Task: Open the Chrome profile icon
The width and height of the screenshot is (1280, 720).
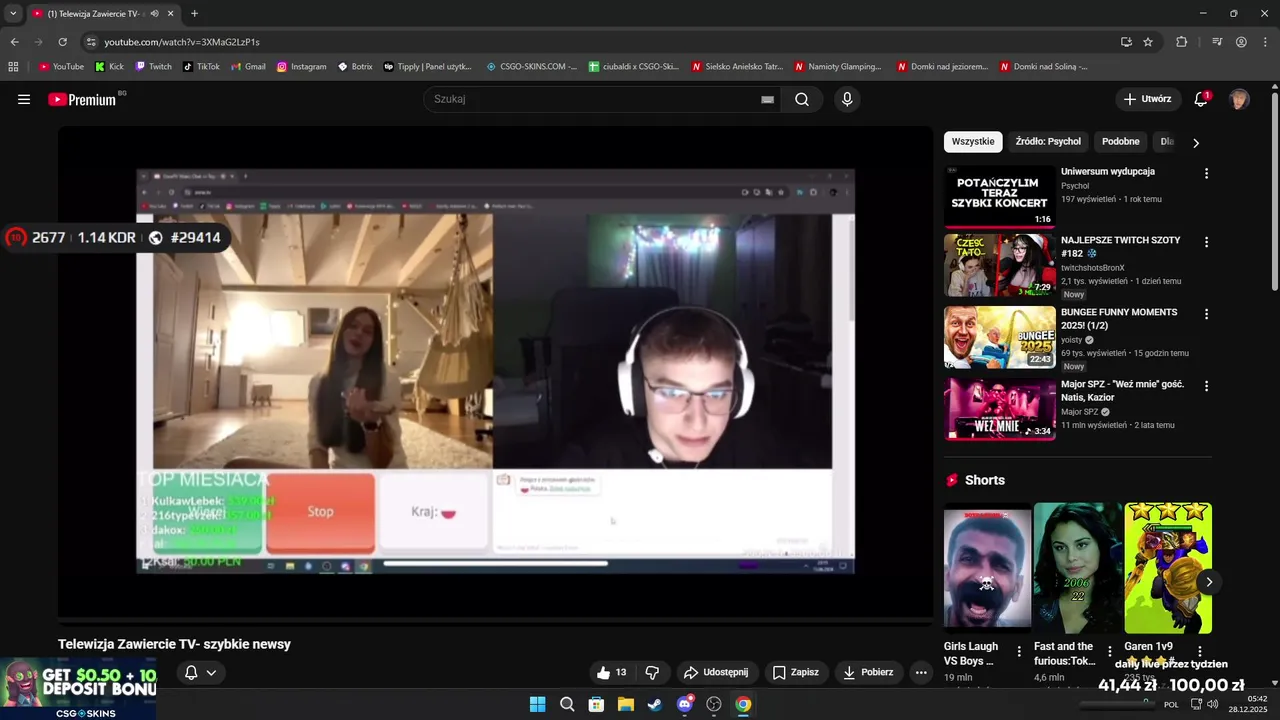Action: [x=1241, y=42]
